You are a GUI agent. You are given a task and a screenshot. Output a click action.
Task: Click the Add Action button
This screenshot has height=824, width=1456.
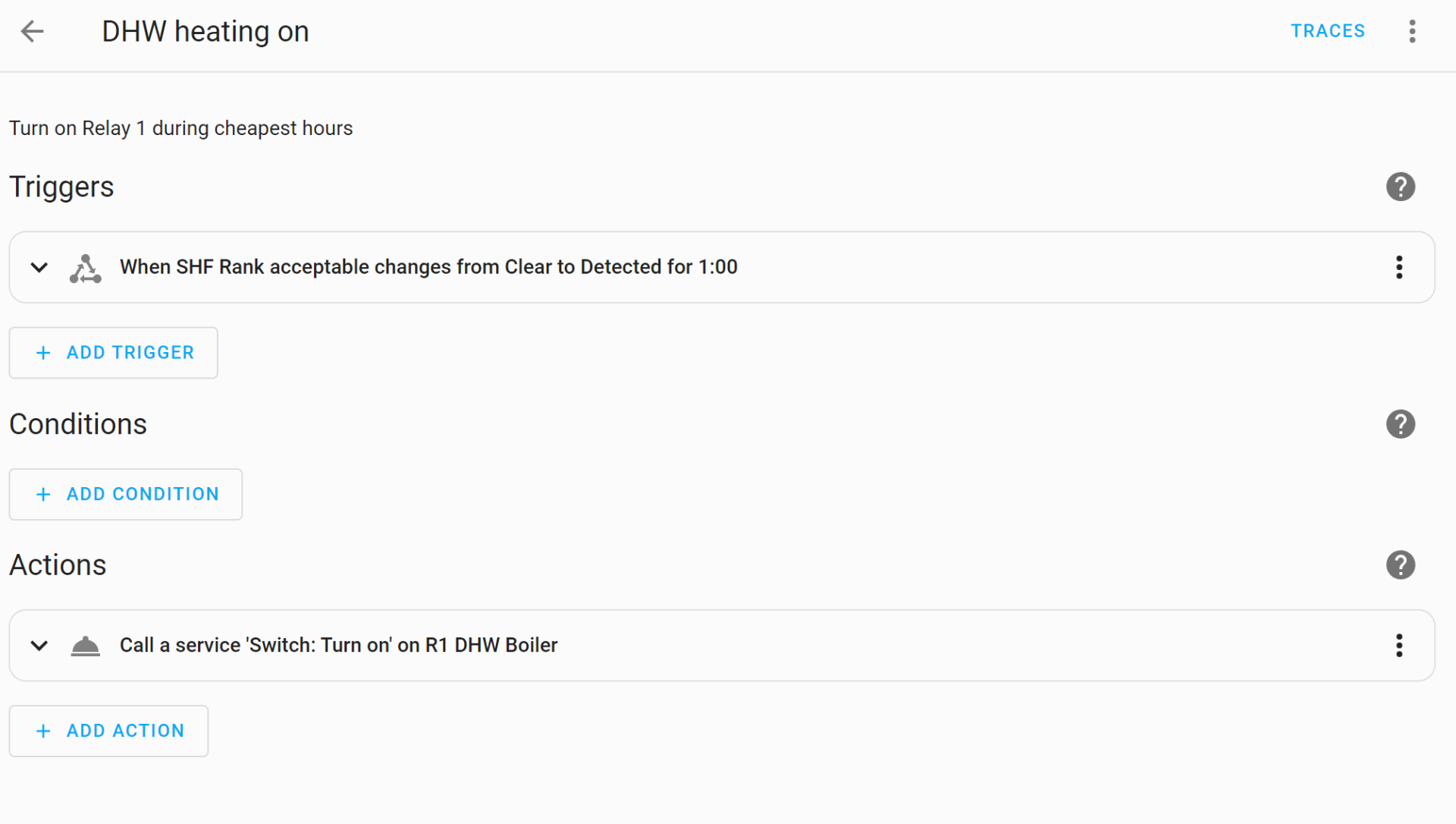coord(109,731)
